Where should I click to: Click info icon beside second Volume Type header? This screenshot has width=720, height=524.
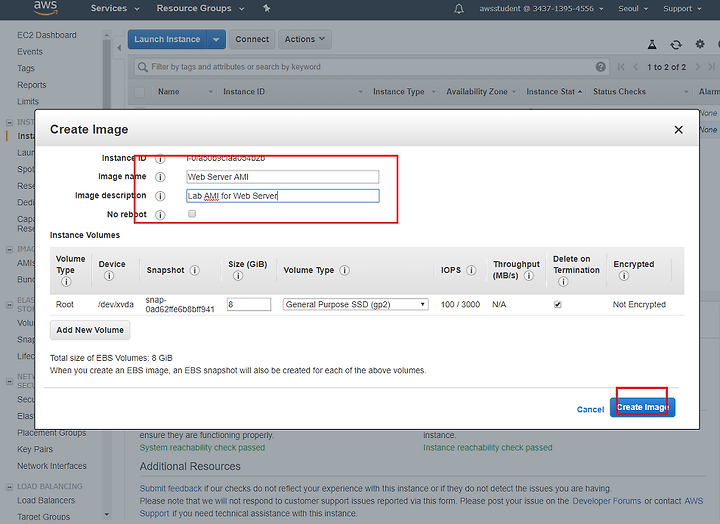point(344,270)
